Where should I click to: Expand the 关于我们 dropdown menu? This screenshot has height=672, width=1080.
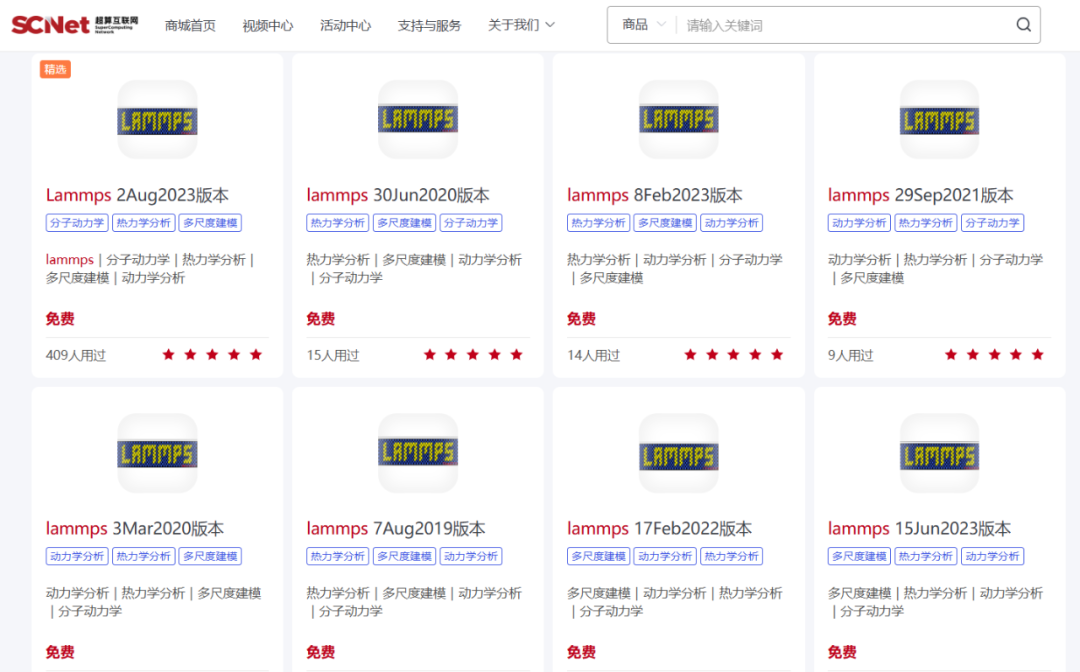point(521,25)
